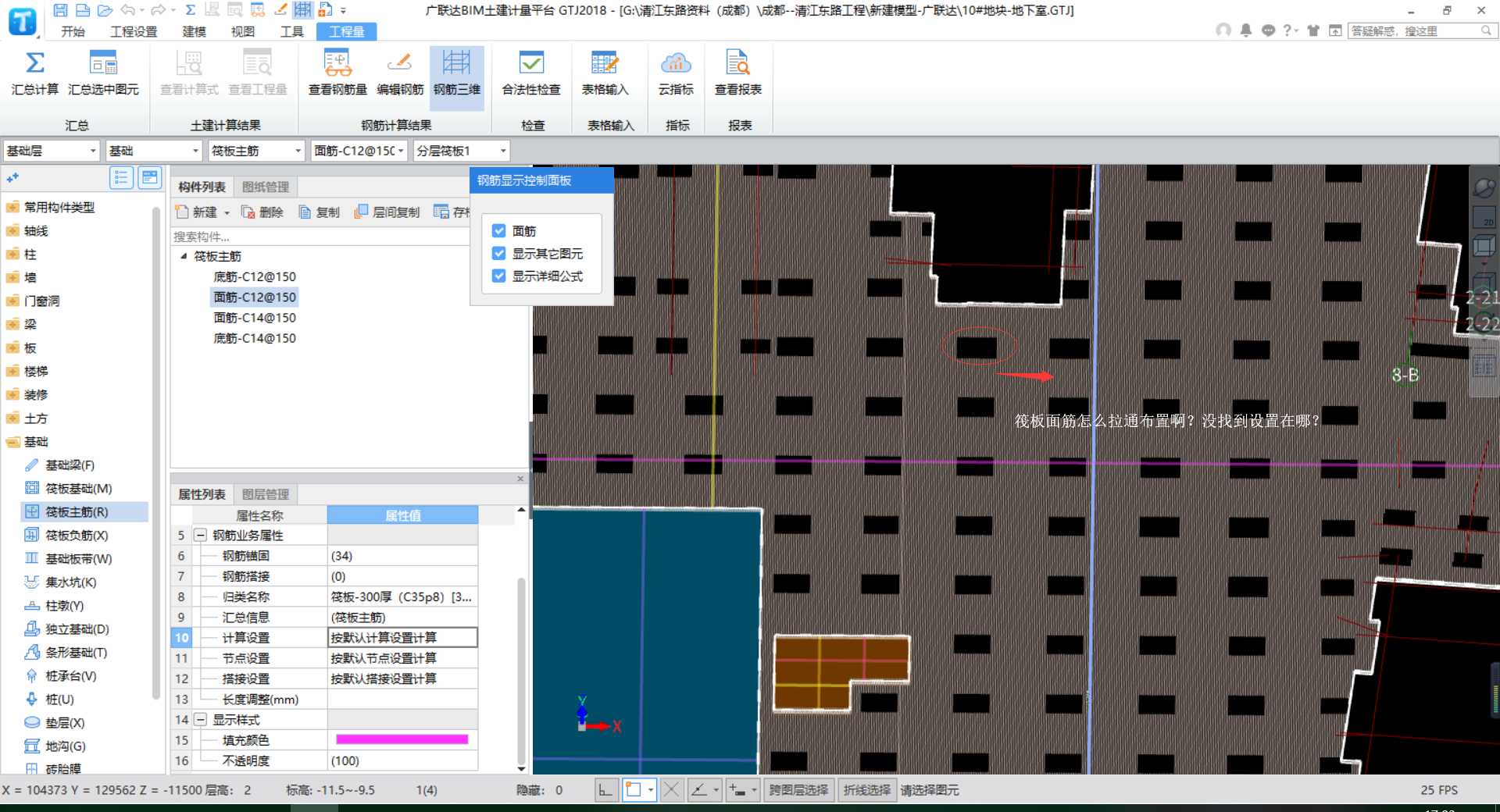Click the cross-select icon in status bar
This screenshot has width=1500, height=812.
(671, 790)
